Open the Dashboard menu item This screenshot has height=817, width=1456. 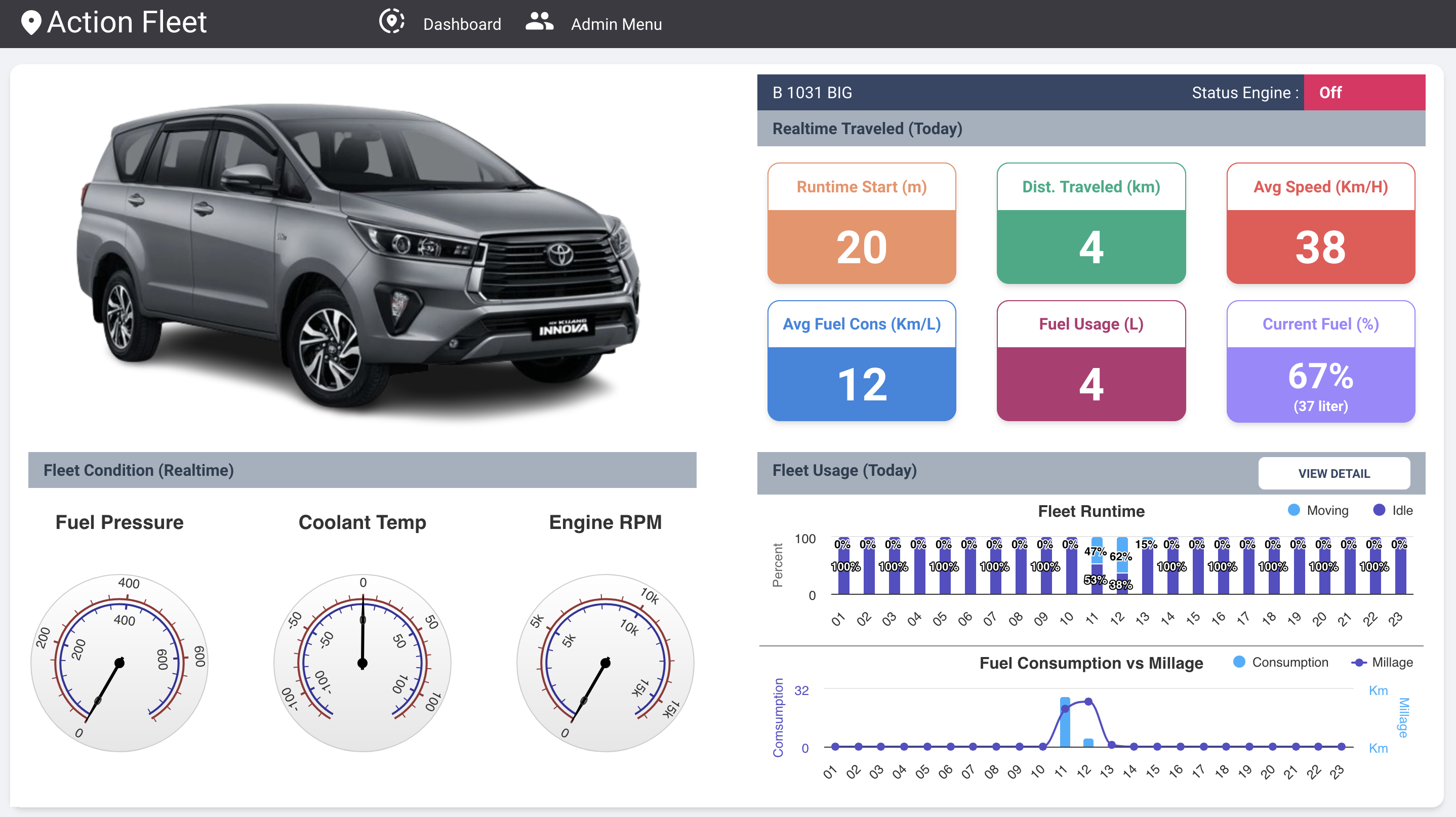pos(462,24)
